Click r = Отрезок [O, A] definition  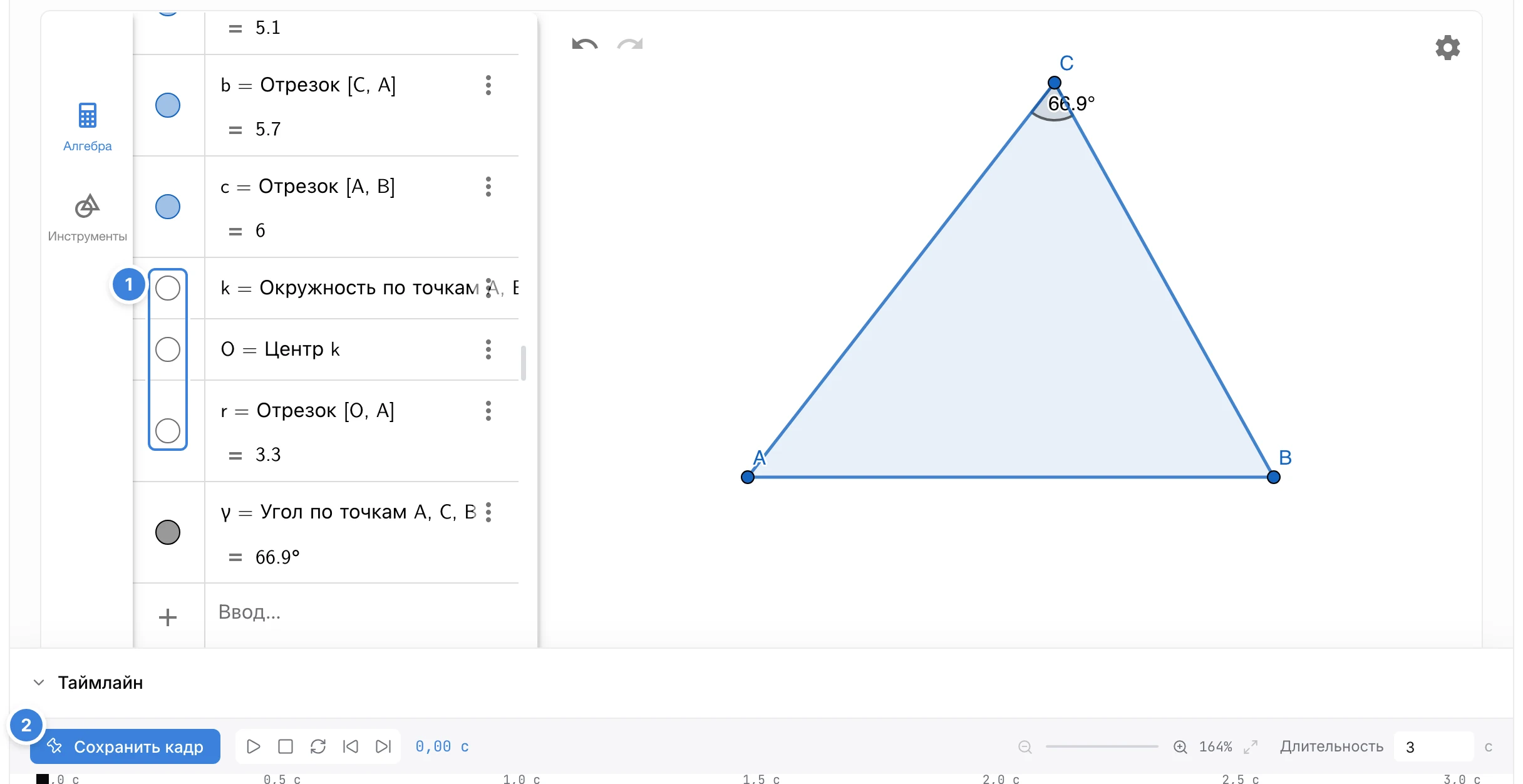pyautogui.click(x=307, y=411)
